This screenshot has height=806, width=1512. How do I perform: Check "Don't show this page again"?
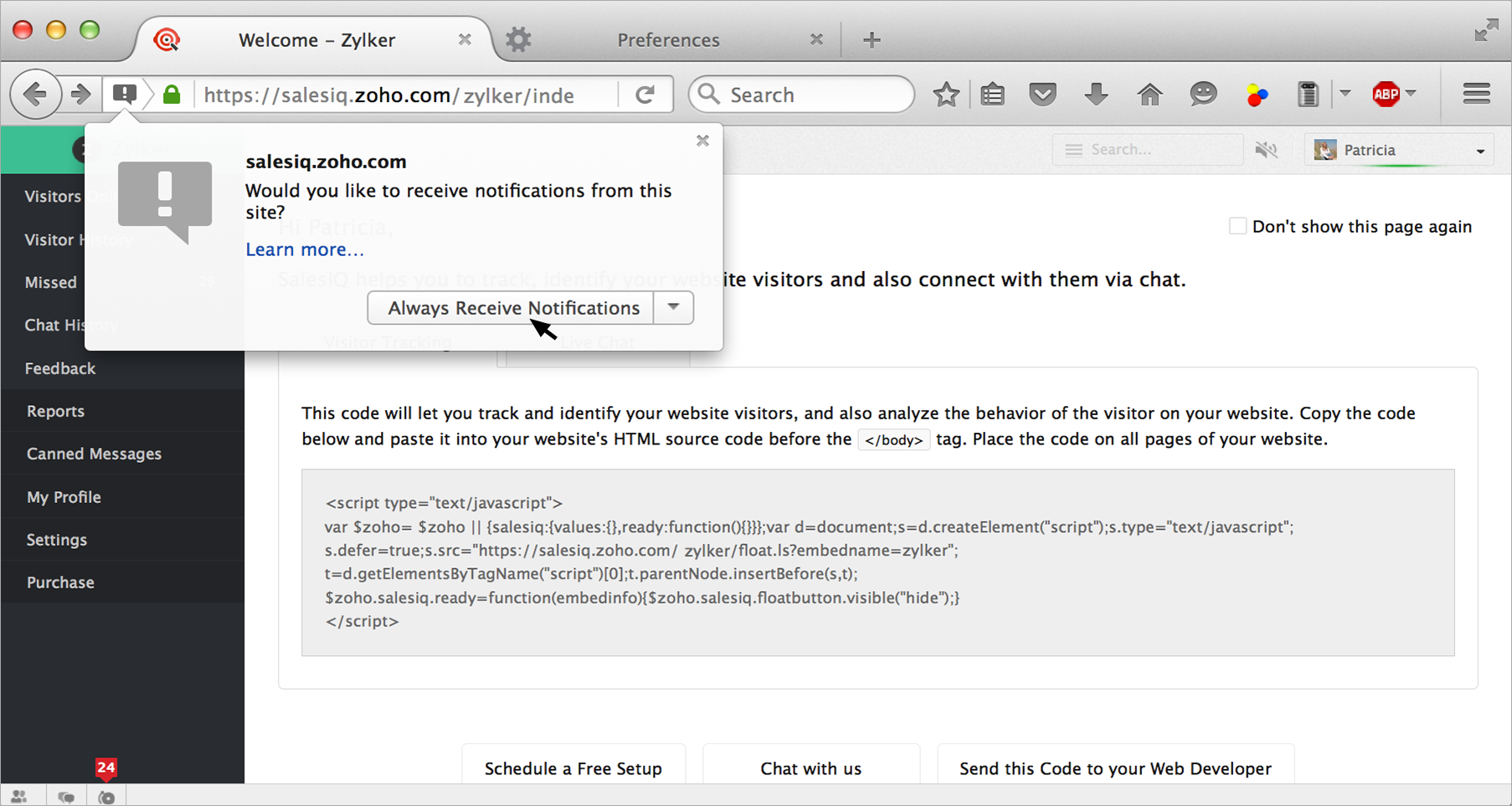(x=1237, y=226)
